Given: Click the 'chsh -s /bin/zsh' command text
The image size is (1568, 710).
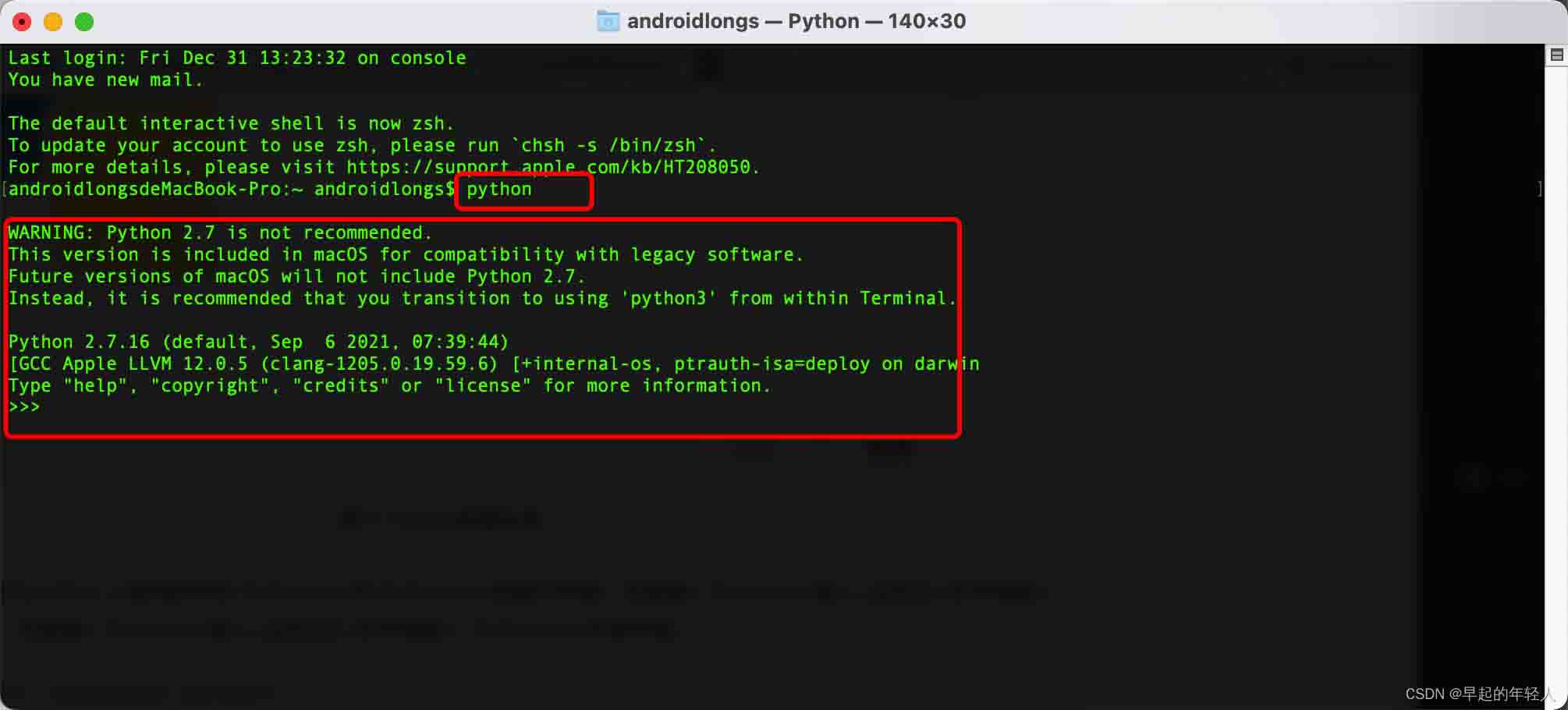Looking at the screenshot, I should click(608, 145).
